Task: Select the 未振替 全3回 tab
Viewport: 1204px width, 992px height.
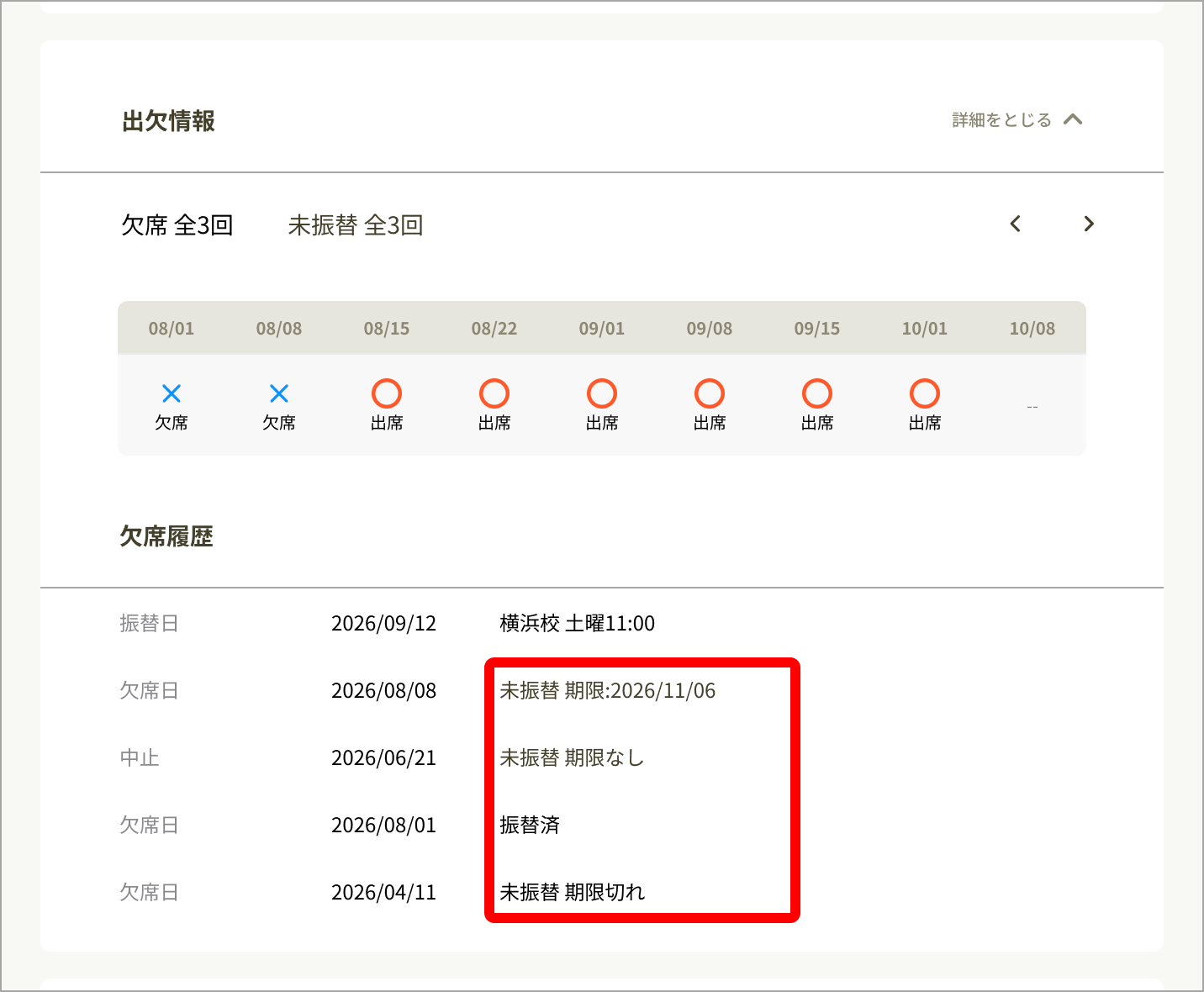Action: coord(356,225)
